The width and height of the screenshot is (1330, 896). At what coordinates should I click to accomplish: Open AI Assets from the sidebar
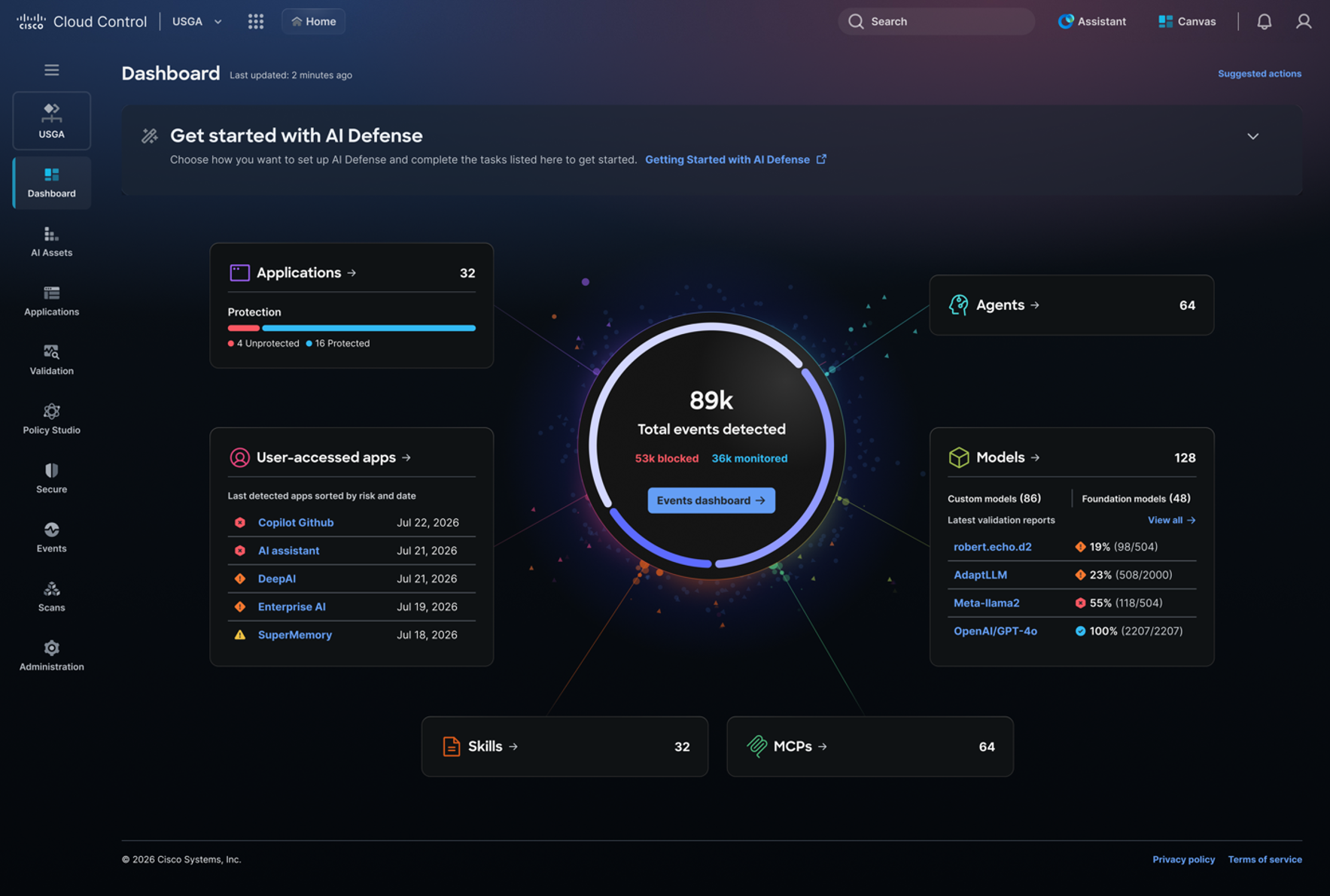pos(51,241)
